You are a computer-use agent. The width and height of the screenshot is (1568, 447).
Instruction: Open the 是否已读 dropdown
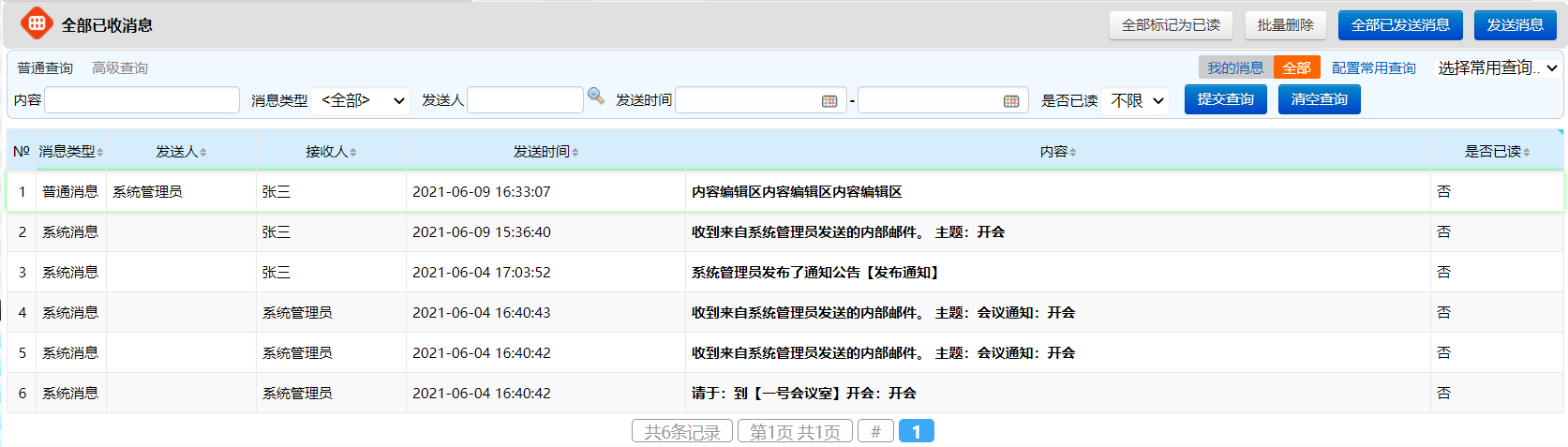(x=1137, y=100)
